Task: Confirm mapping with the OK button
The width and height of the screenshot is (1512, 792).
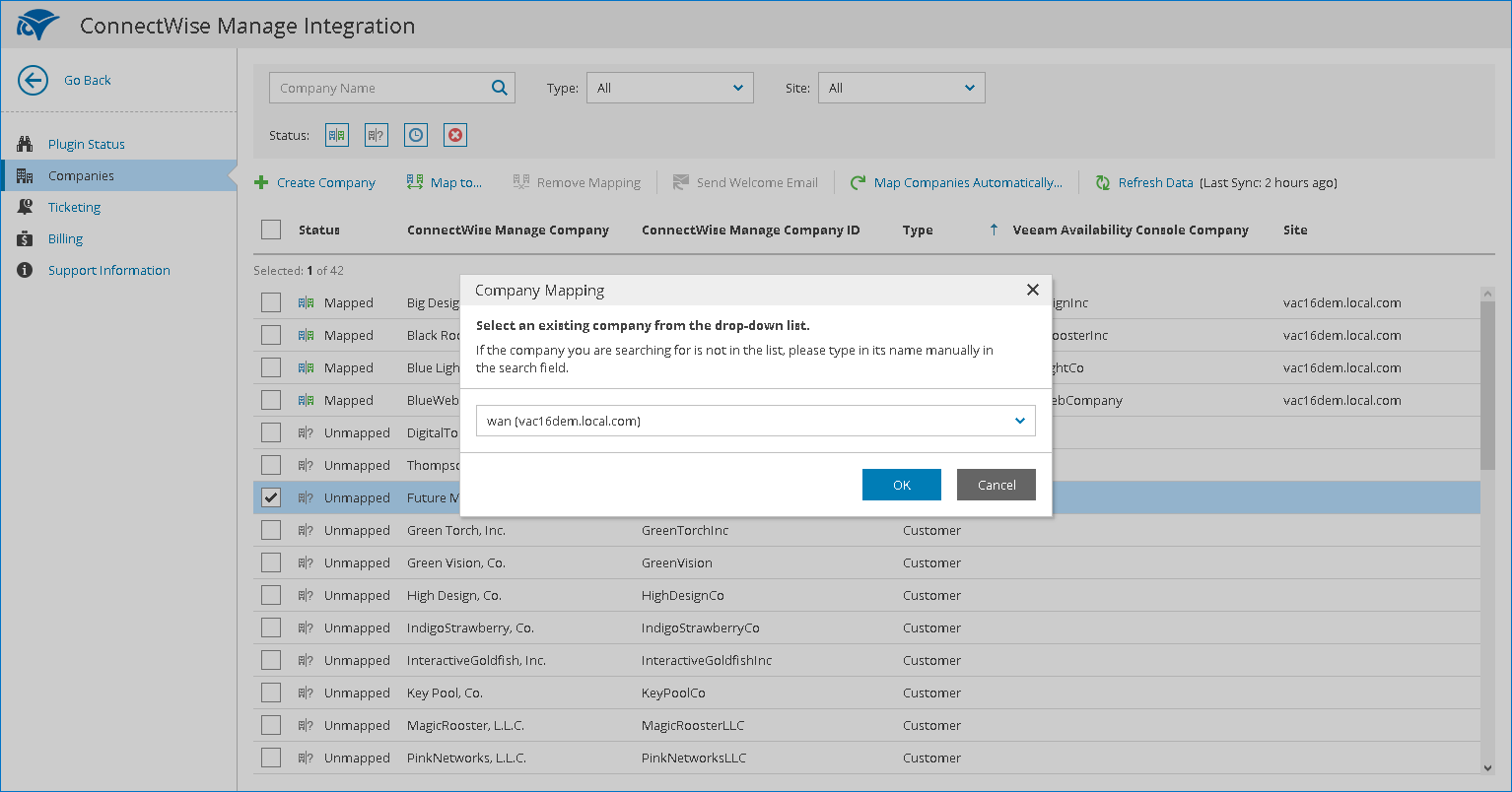Action: tap(901, 485)
